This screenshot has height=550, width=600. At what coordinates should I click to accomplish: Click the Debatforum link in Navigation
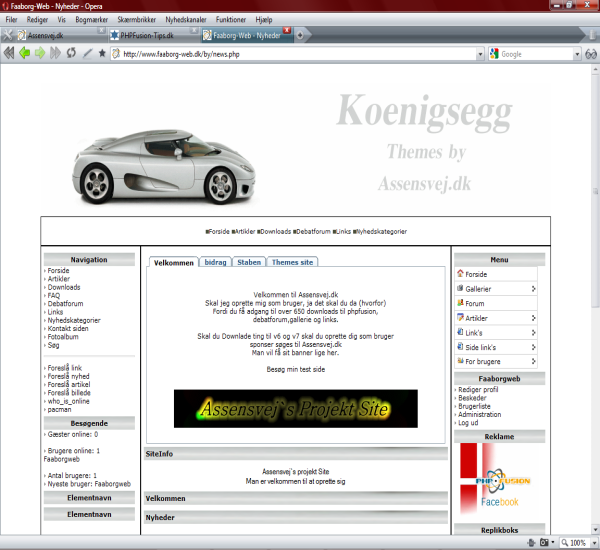[x=65, y=303]
